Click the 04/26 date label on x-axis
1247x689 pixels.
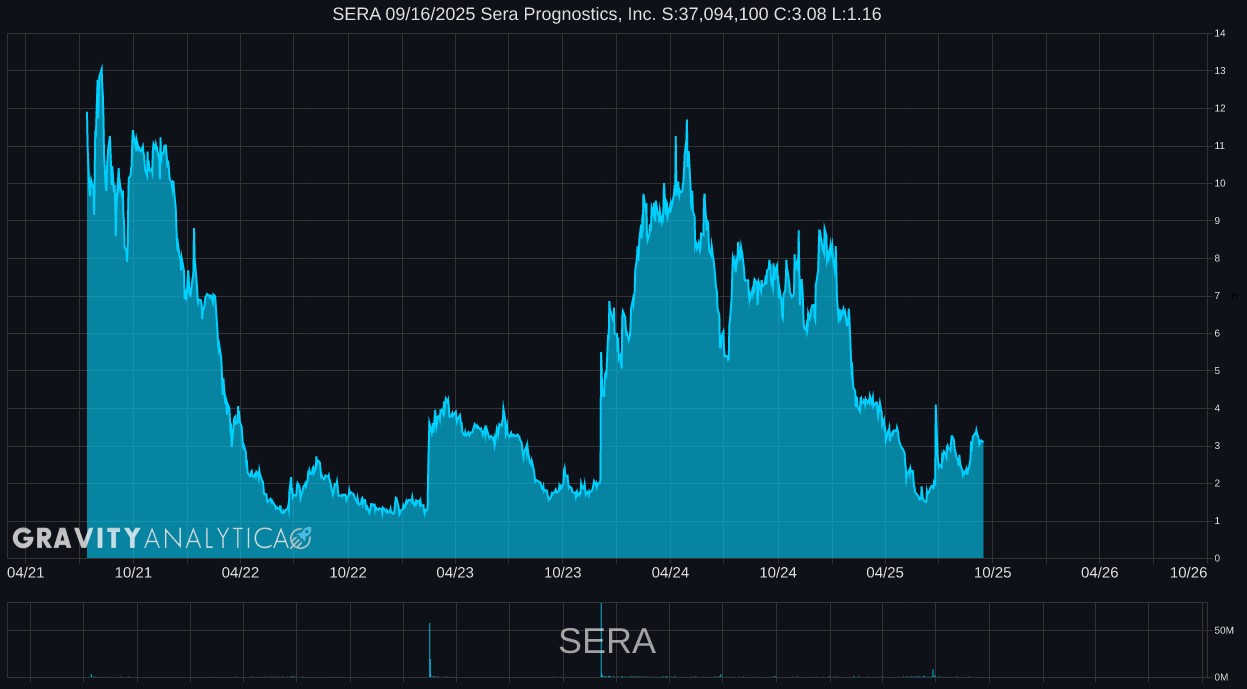tap(1100, 573)
